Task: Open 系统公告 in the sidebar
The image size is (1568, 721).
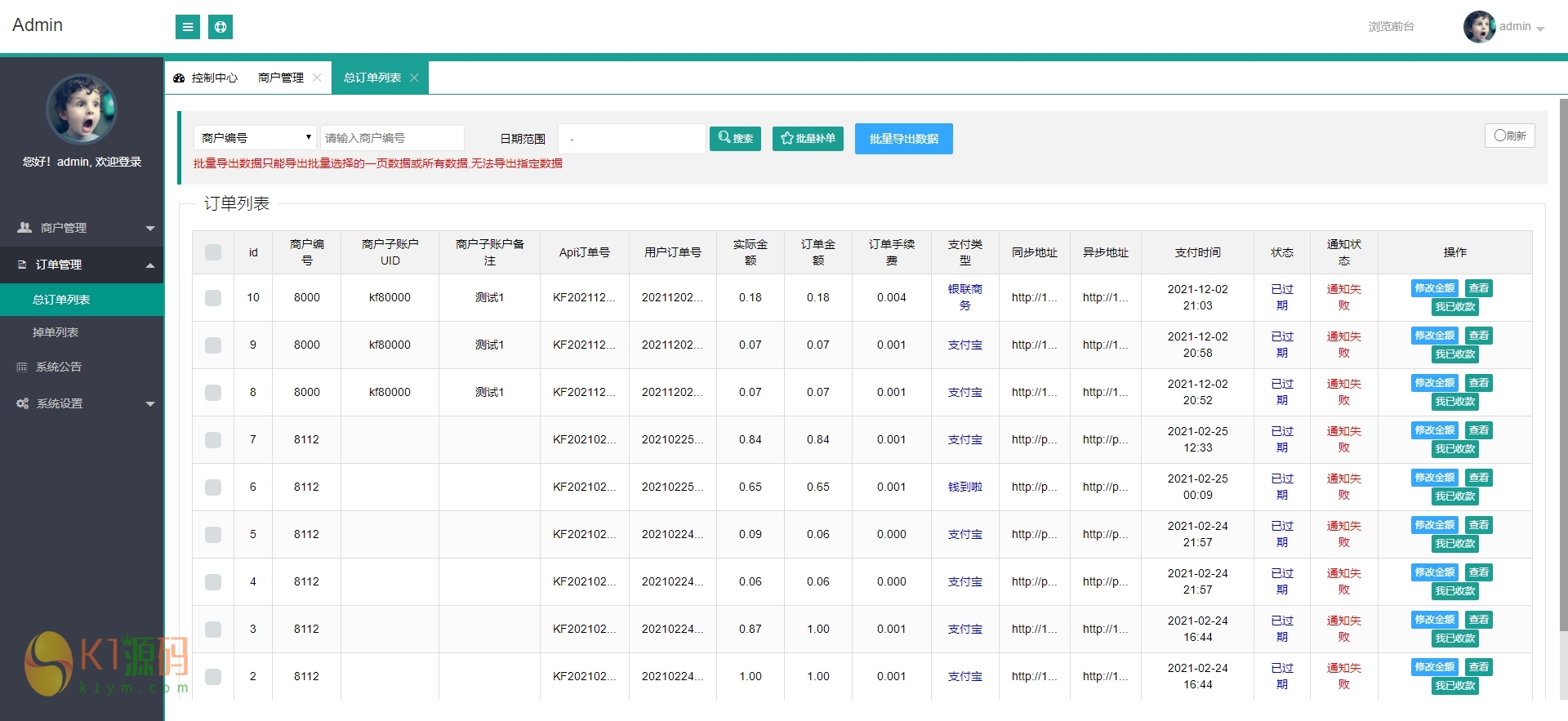Action: 82,367
